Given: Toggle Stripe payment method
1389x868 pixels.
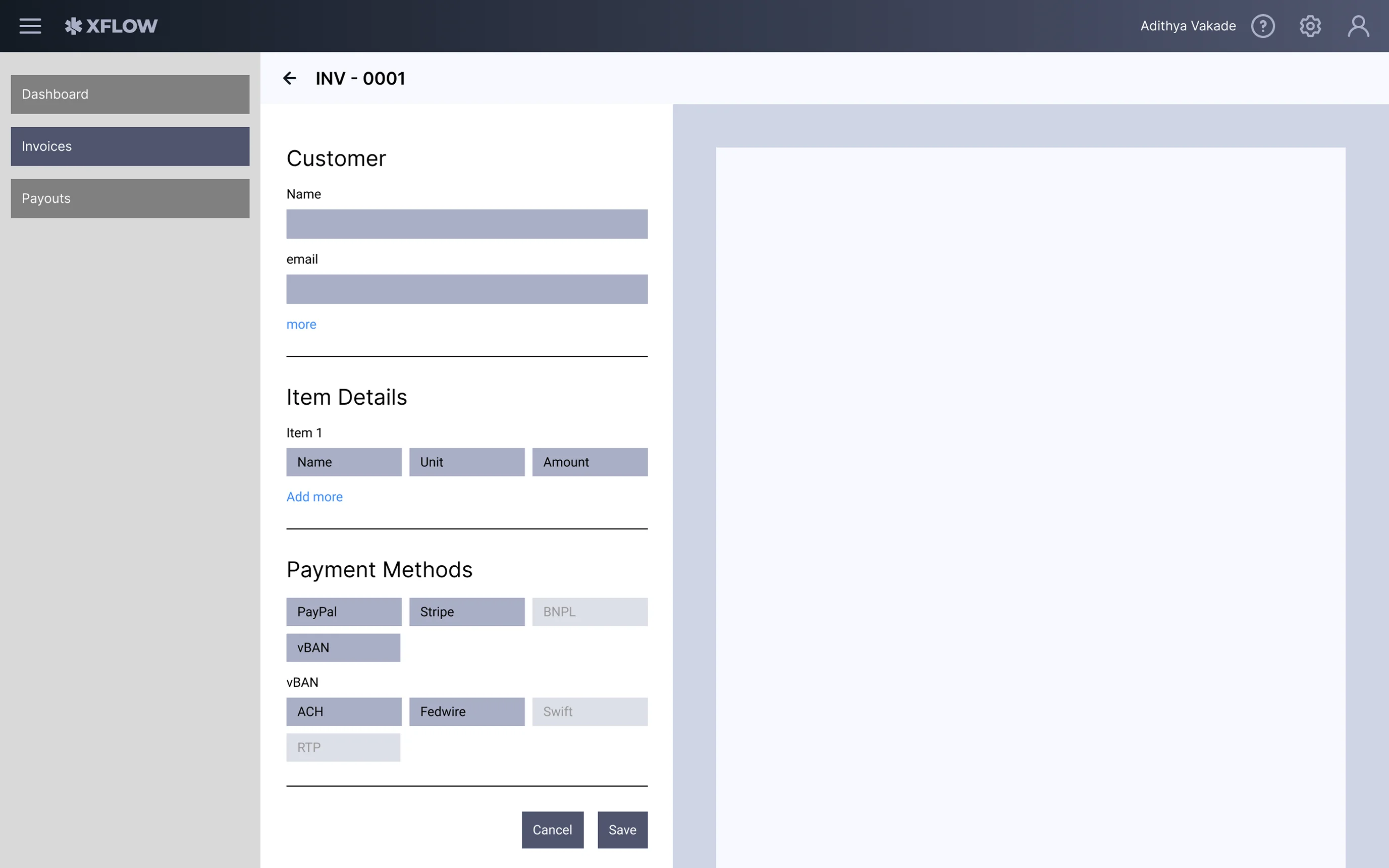Looking at the screenshot, I should pyautogui.click(x=466, y=612).
